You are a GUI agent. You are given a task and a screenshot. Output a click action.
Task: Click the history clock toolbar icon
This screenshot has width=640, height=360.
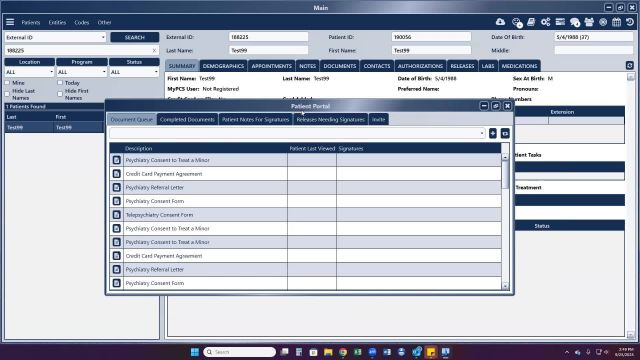[630, 22]
